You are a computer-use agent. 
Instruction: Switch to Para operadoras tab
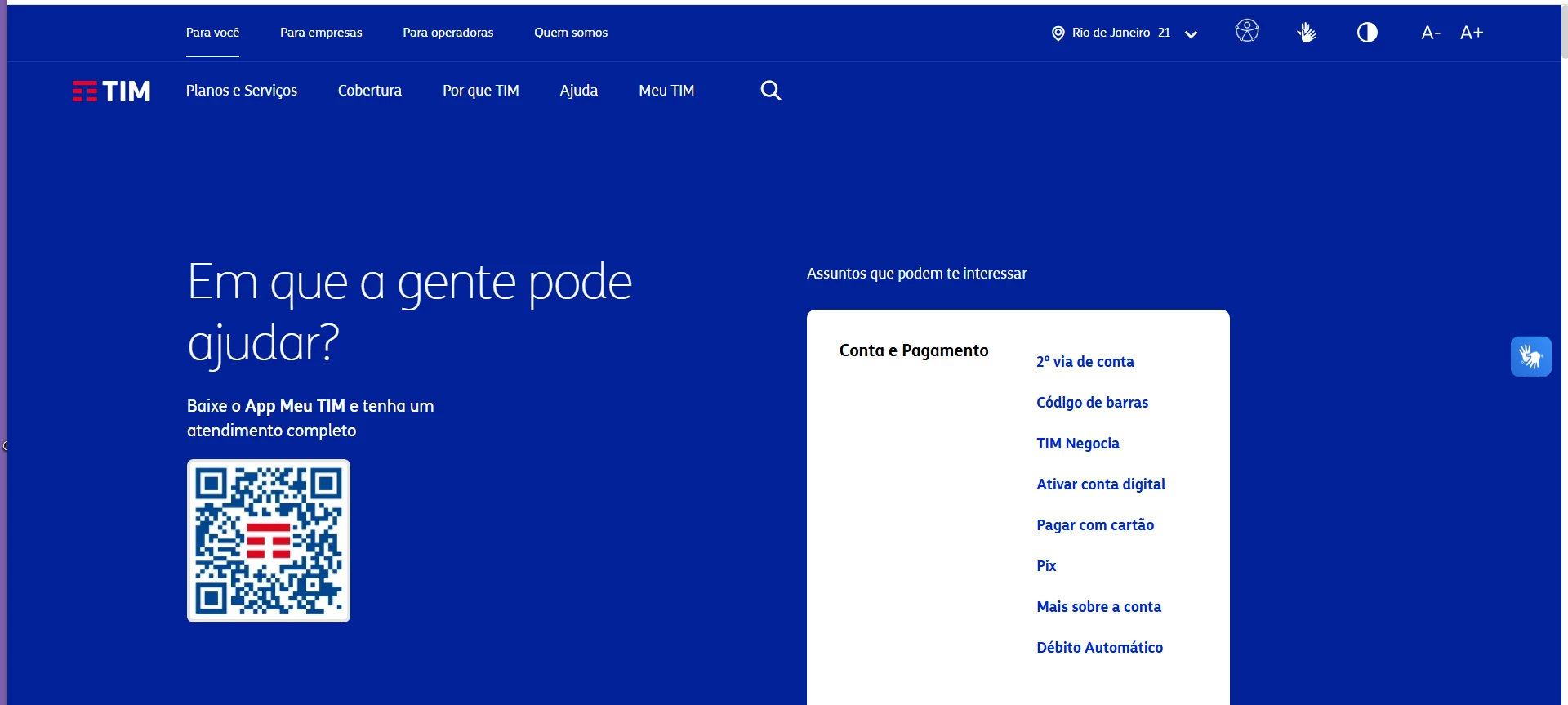click(448, 33)
